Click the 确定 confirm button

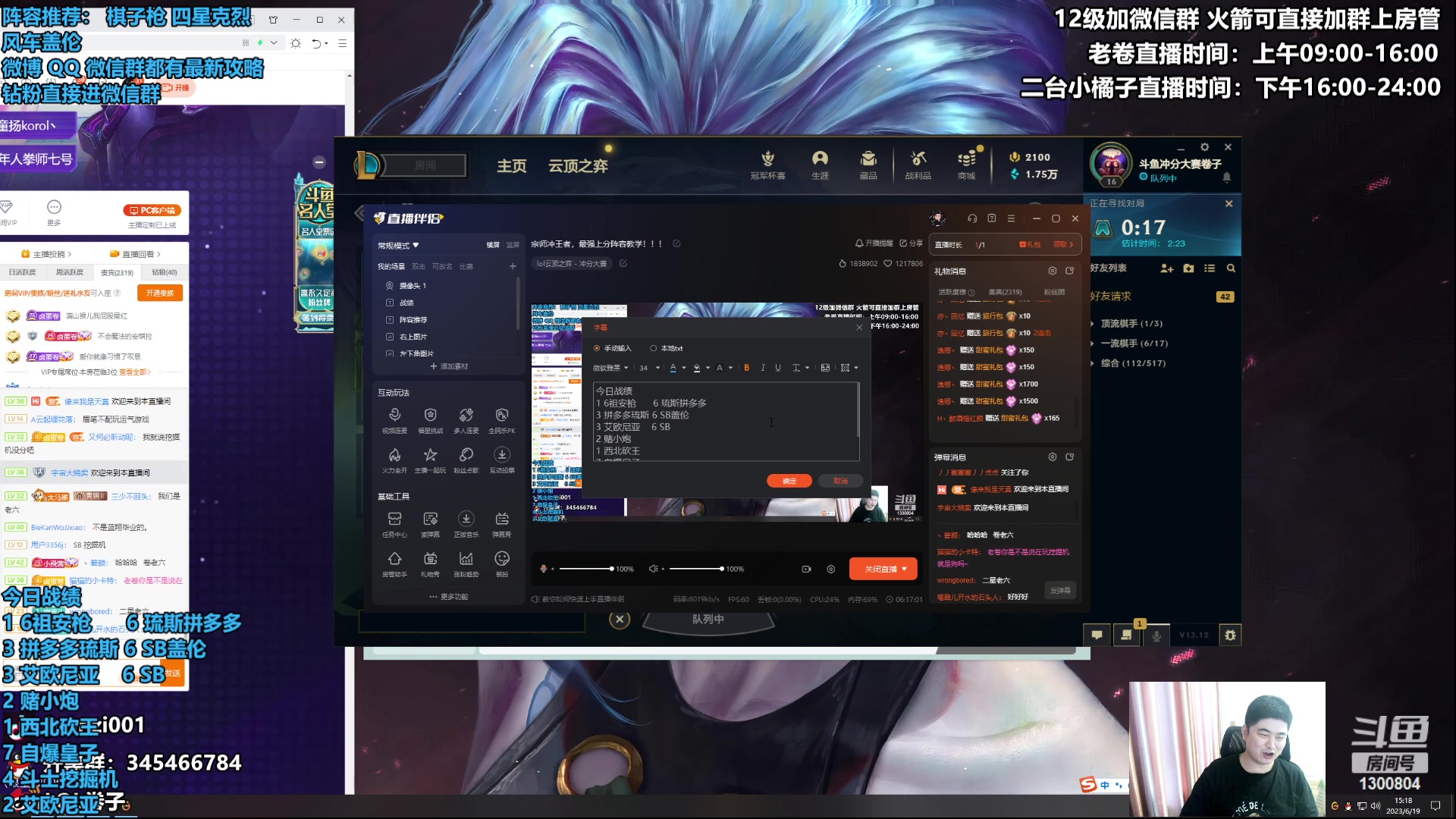[789, 481]
